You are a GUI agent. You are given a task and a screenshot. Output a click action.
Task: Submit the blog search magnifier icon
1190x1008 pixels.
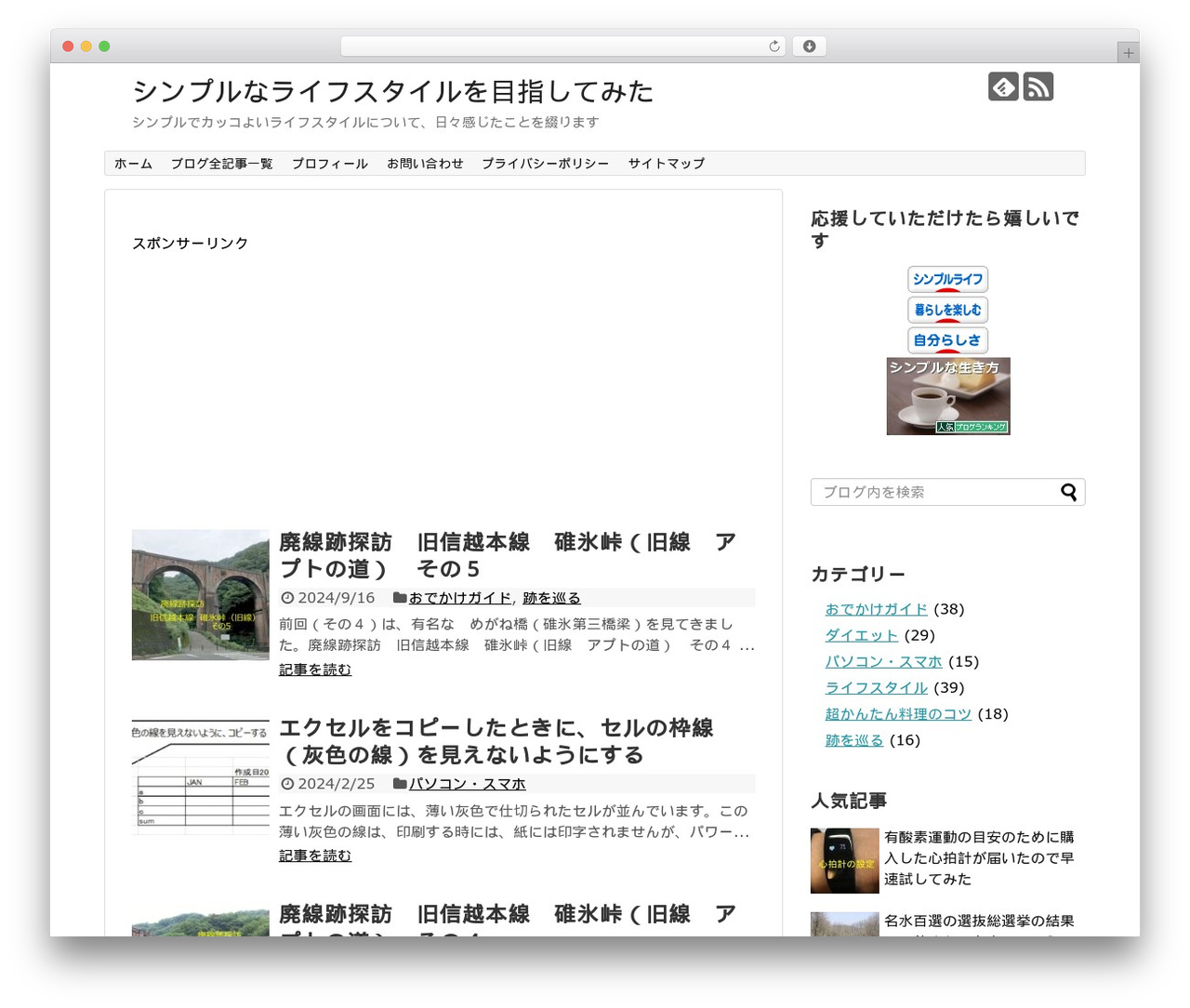click(x=1069, y=492)
